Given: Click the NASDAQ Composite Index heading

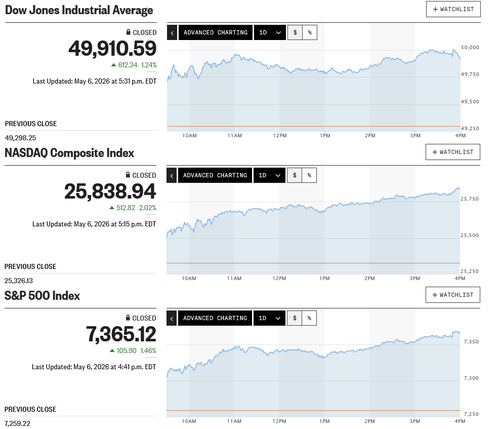Looking at the screenshot, I should pos(69,153).
